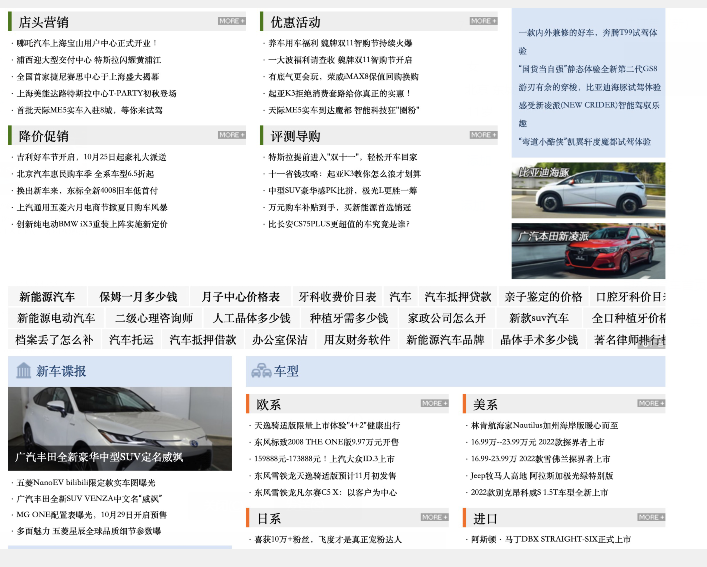Open the 广汽丰田全新豪华中型SUV定名威飒 photo
707x567 pixels.
[120, 429]
